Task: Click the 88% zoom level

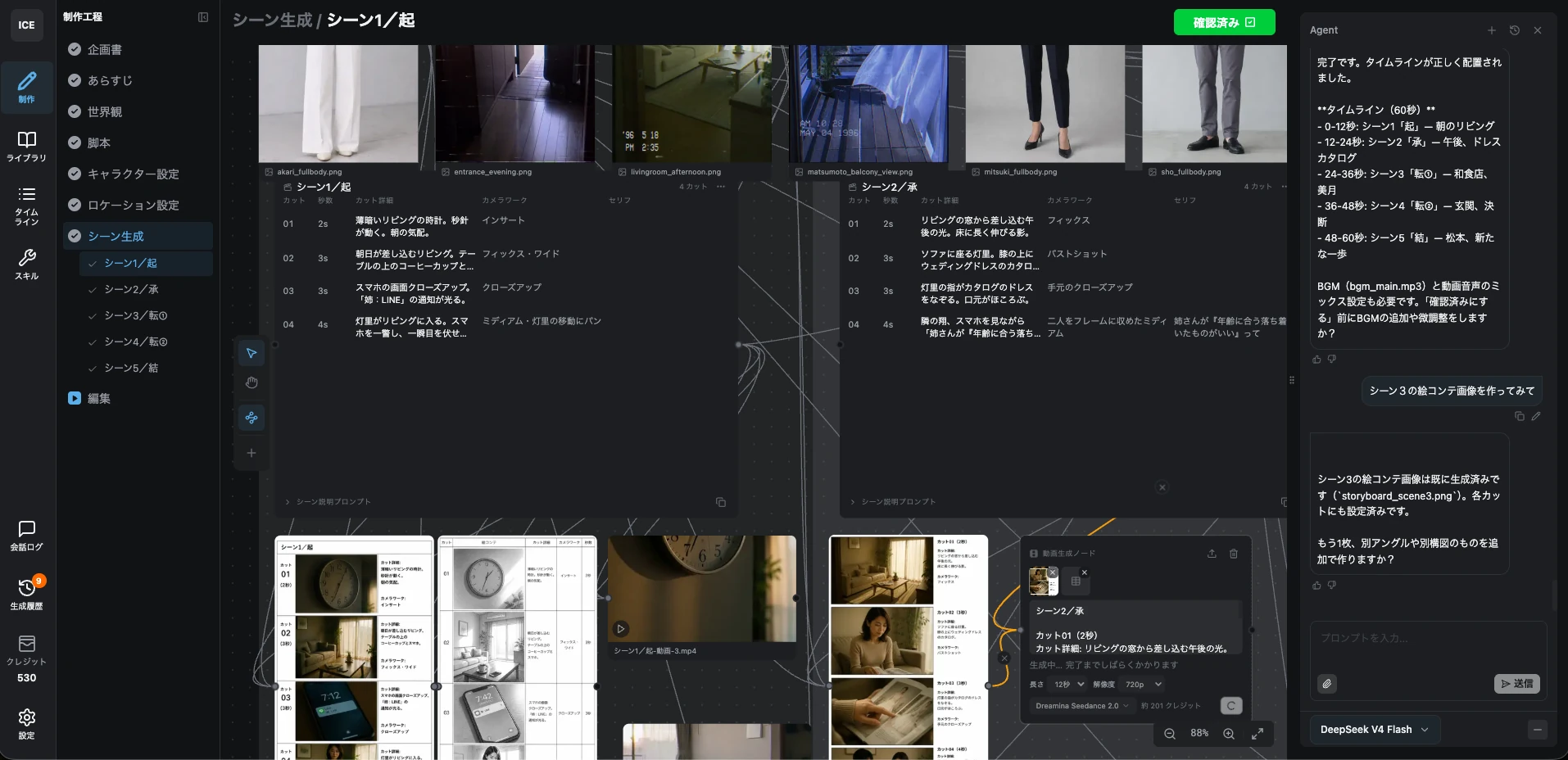Action: (x=1199, y=734)
